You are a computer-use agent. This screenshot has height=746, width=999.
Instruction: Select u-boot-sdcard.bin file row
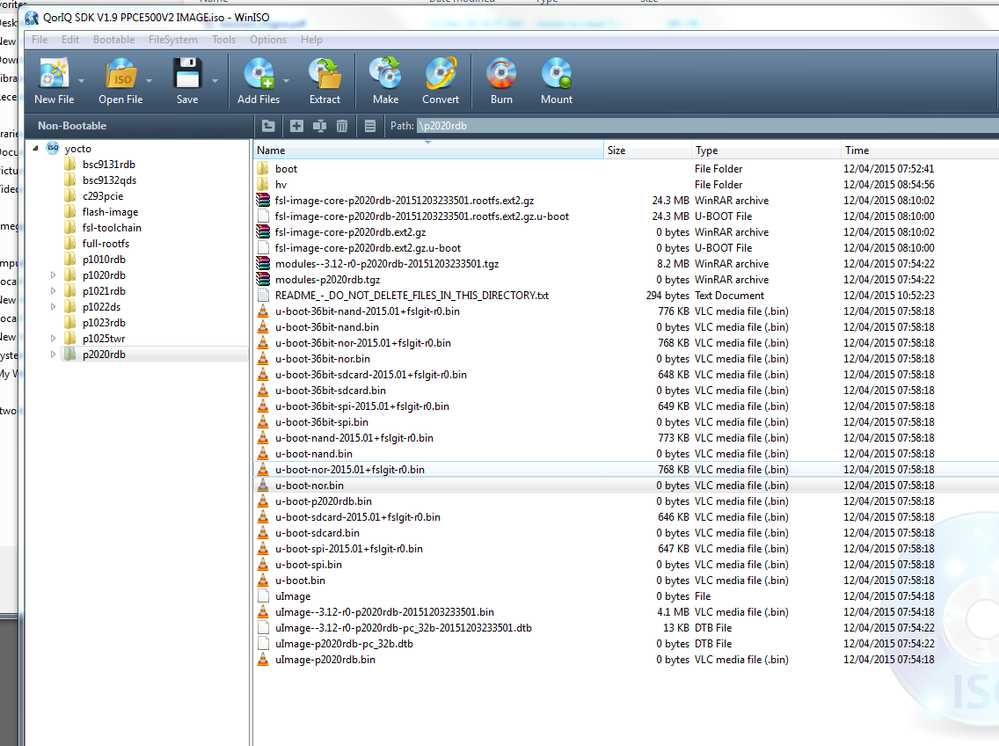click(626, 533)
